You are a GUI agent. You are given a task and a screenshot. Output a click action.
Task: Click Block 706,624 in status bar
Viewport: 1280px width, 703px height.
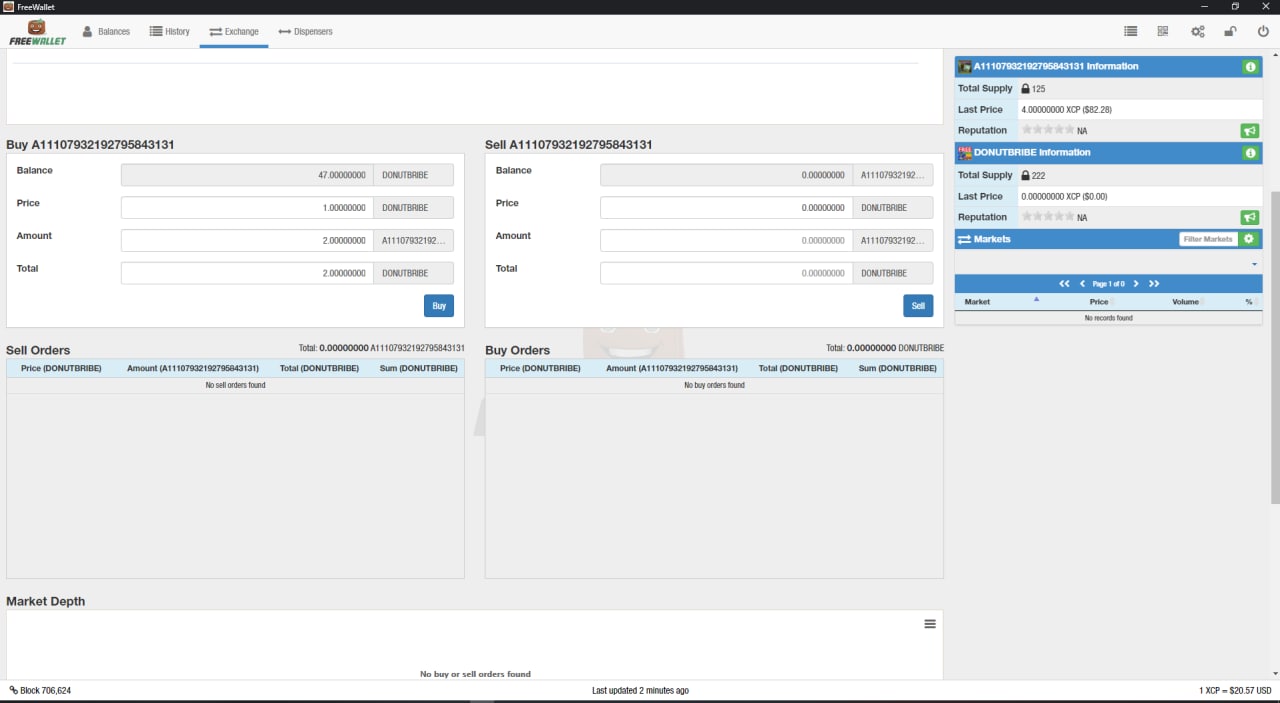(45, 690)
